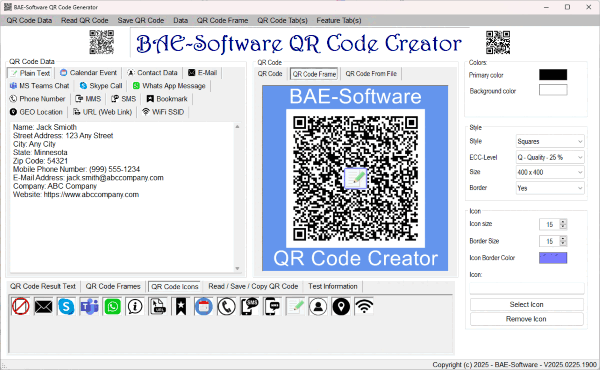Open the Bookmark tab
Viewport: 600px width, 370px height.
tap(167, 99)
